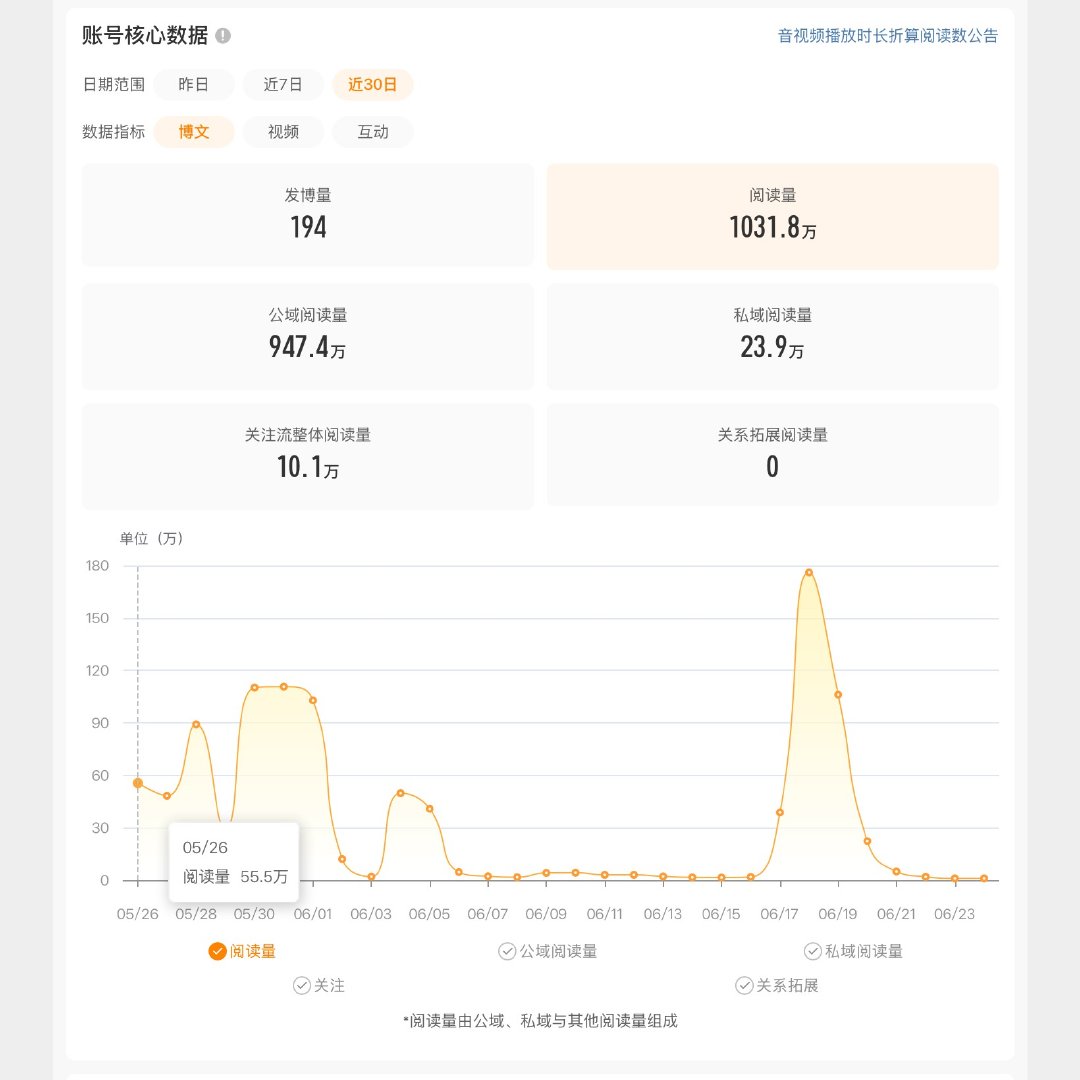
Task: Select the 昨日 date range
Action: (194, 85)
